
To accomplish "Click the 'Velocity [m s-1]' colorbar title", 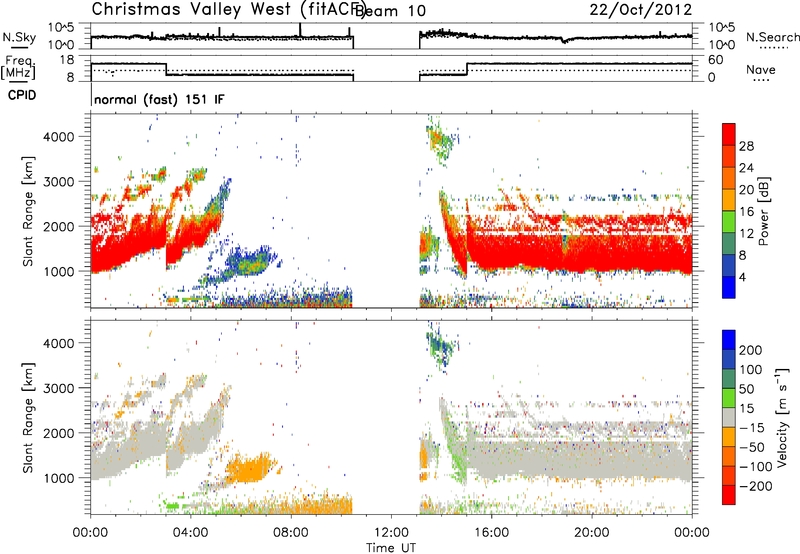I will [782, 417].
